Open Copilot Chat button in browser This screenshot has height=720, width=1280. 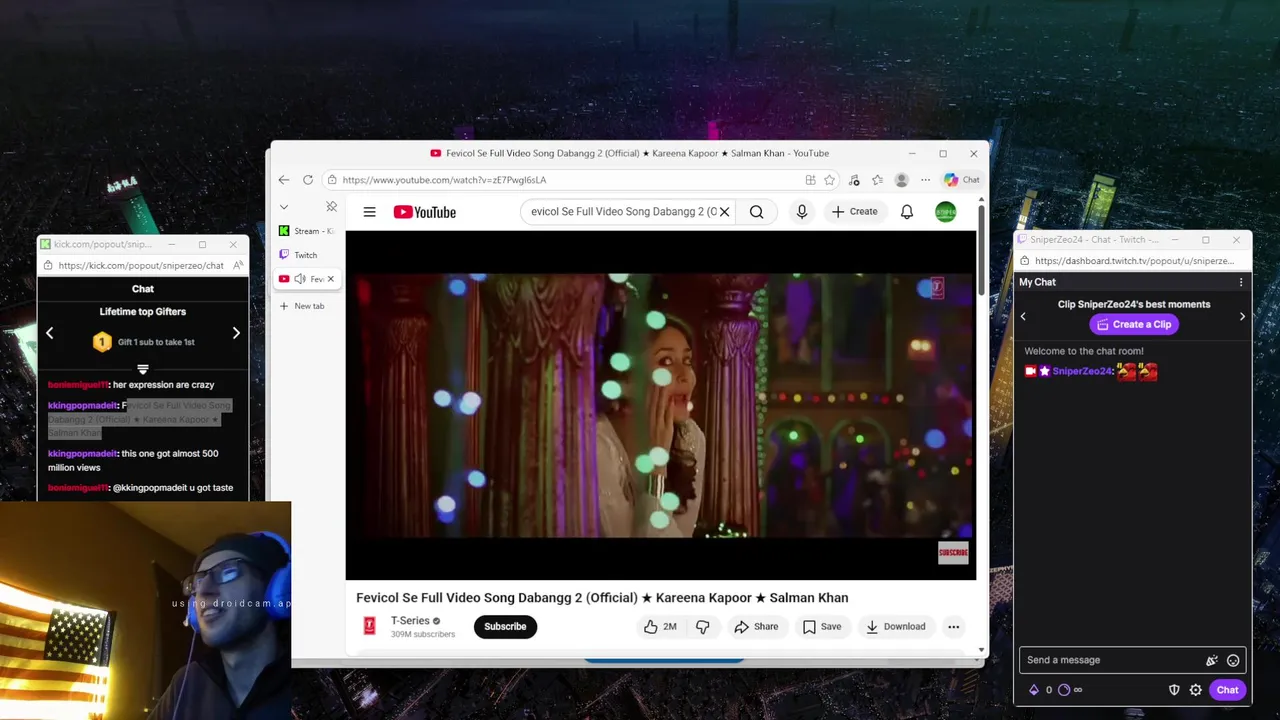click(962, 180)
